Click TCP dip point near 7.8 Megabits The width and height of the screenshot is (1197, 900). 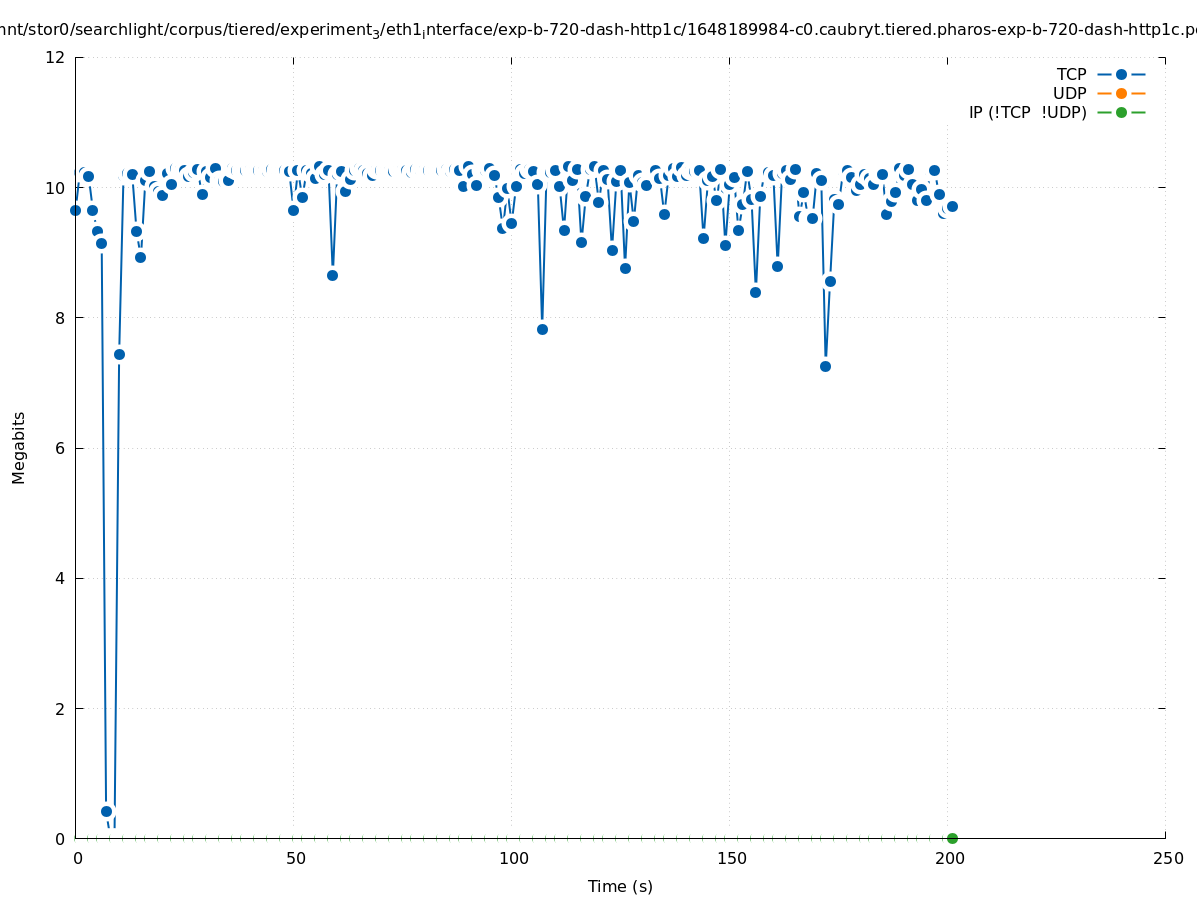[542, 329]
